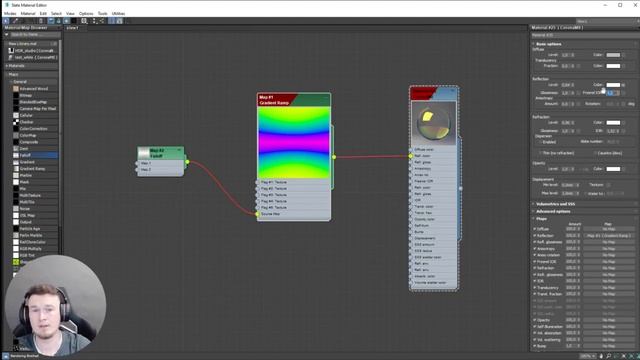
Task: Open the Refraction color swatch
Action: click(x=613, y=122)
